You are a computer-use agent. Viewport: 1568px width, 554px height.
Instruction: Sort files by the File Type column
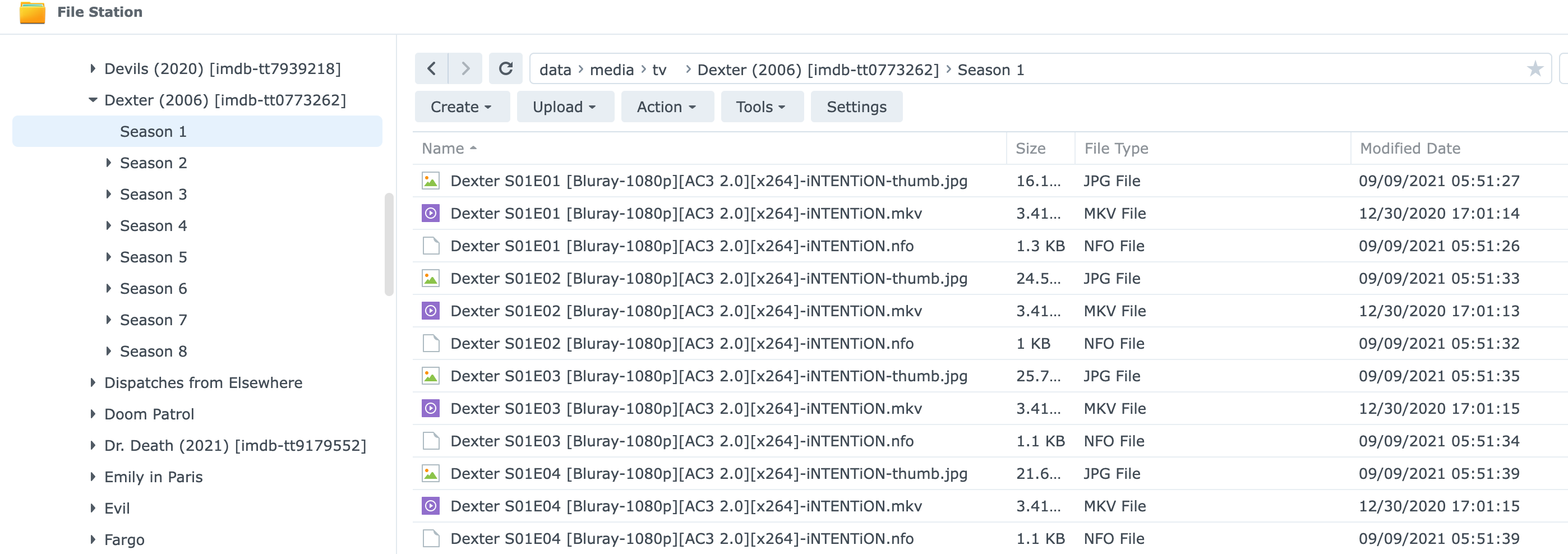click(x=1213, y=149)
